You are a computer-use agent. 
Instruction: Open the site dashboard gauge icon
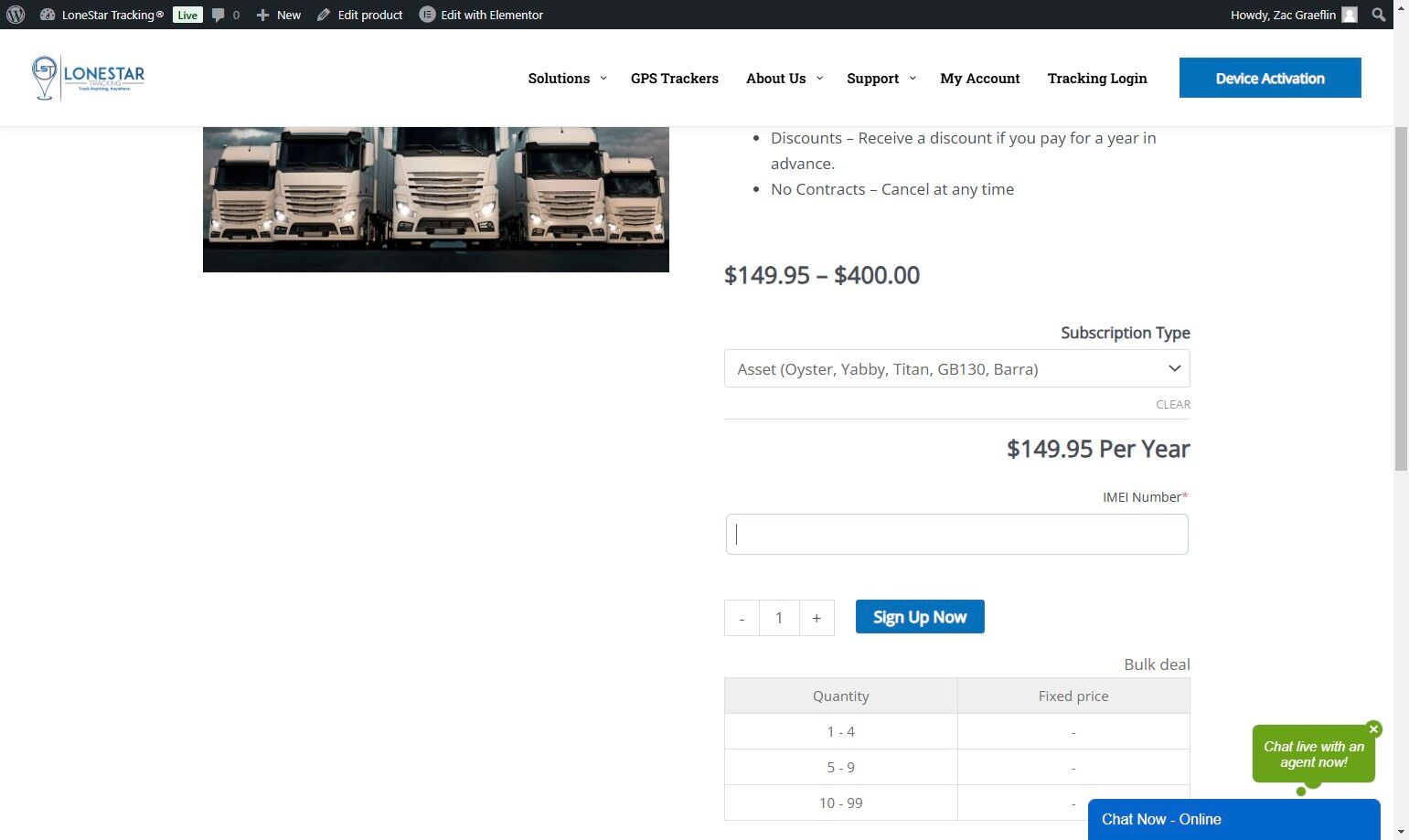[48, 15]
